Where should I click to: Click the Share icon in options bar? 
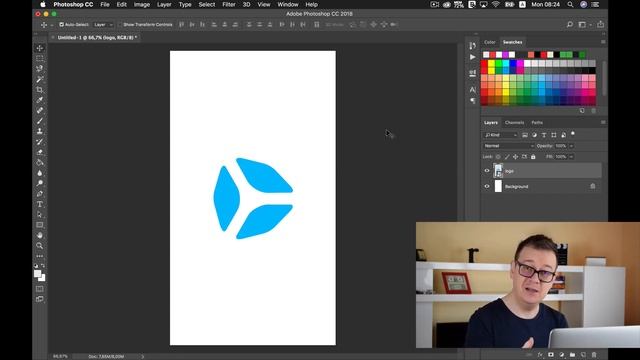600,24
